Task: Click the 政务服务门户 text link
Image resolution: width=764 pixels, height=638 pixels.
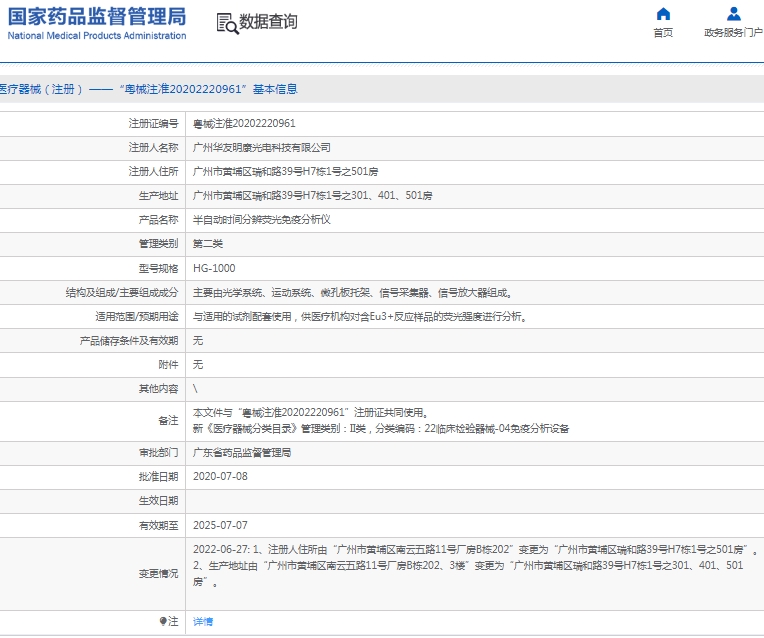Action: point(733,33)
